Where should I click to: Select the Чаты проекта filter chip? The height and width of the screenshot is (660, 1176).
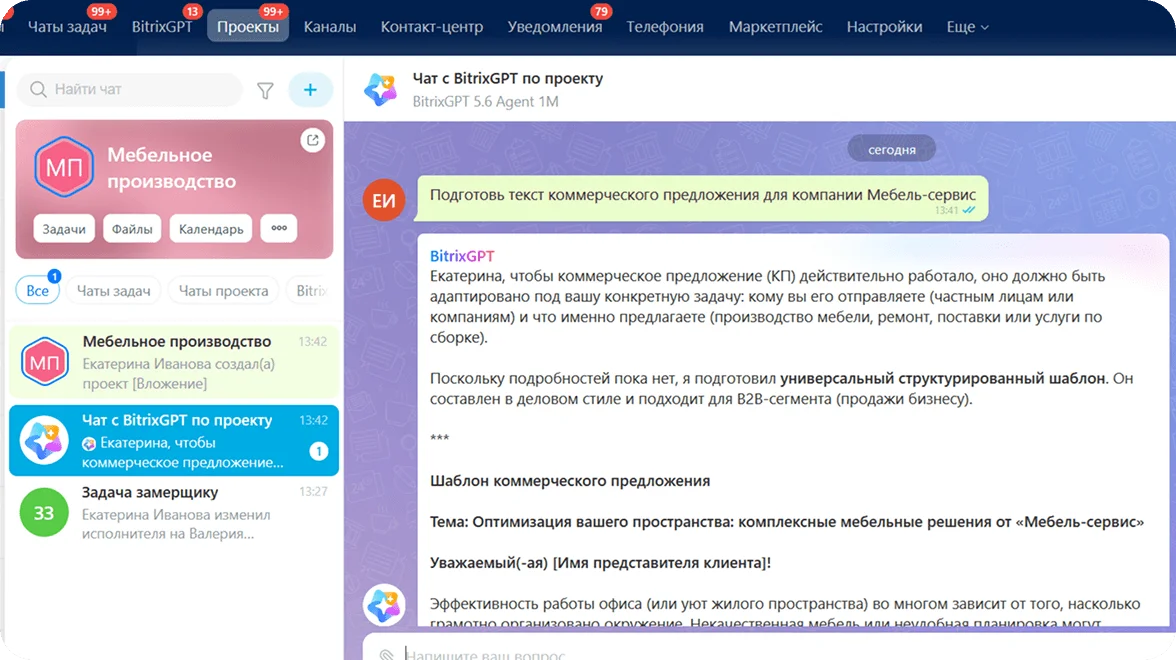click(224, 290)
